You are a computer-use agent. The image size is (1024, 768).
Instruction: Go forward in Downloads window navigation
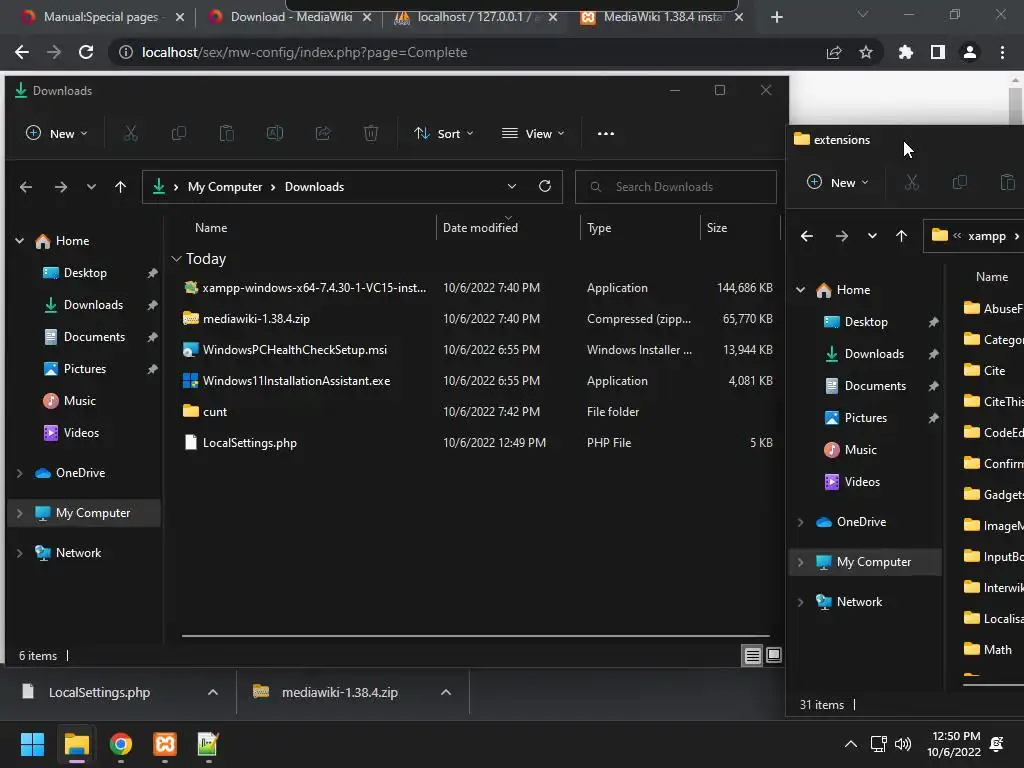point(61,187)
